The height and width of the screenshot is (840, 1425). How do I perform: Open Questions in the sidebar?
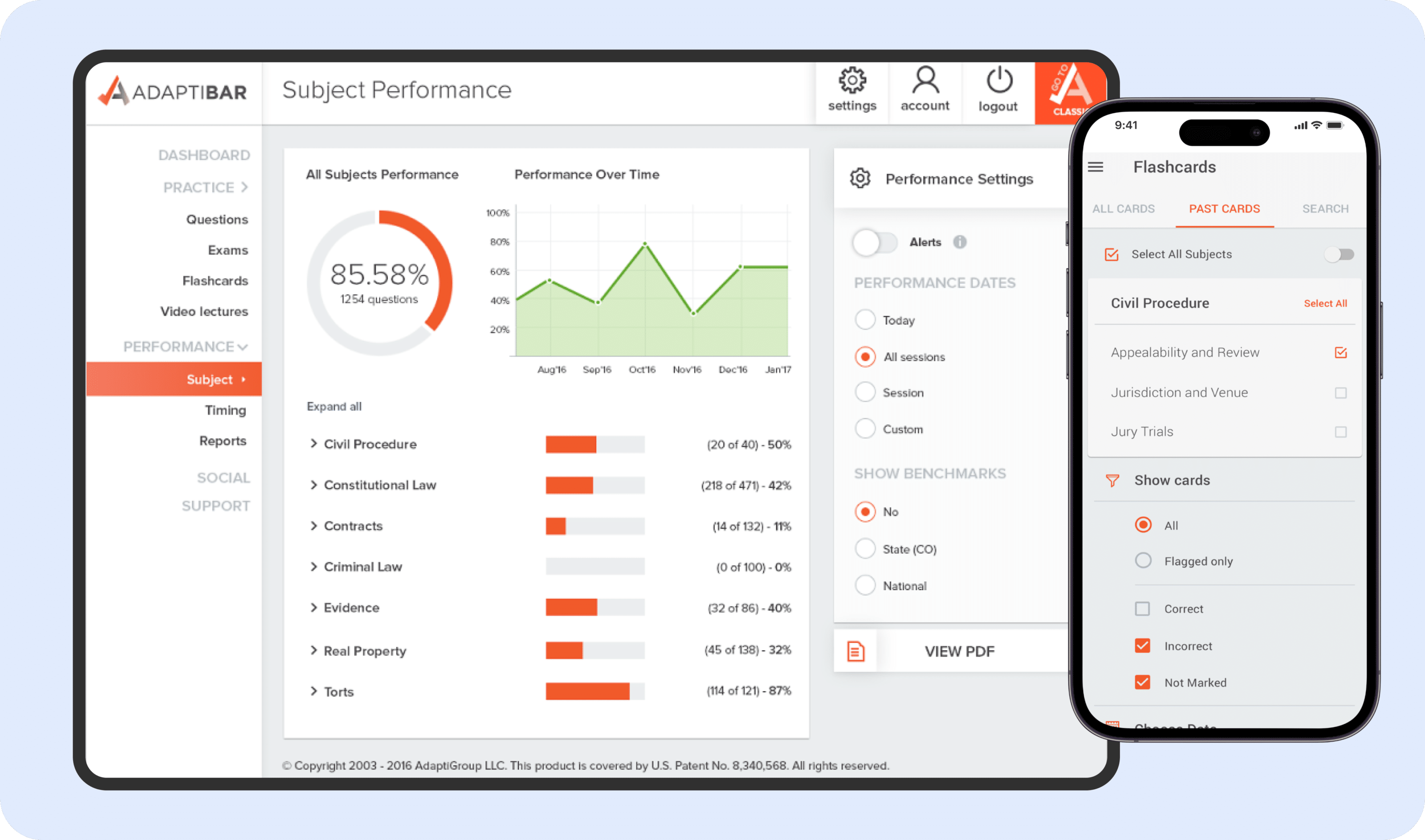pos(217,219)
